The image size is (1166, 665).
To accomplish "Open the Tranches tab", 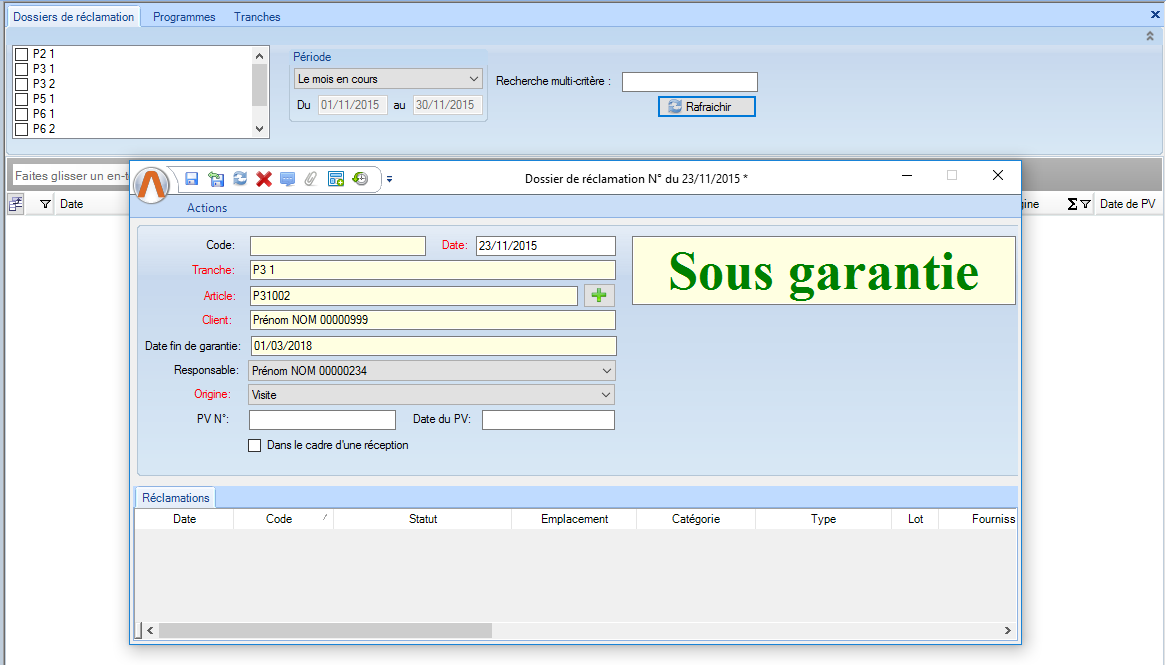I will coord(257,17).
